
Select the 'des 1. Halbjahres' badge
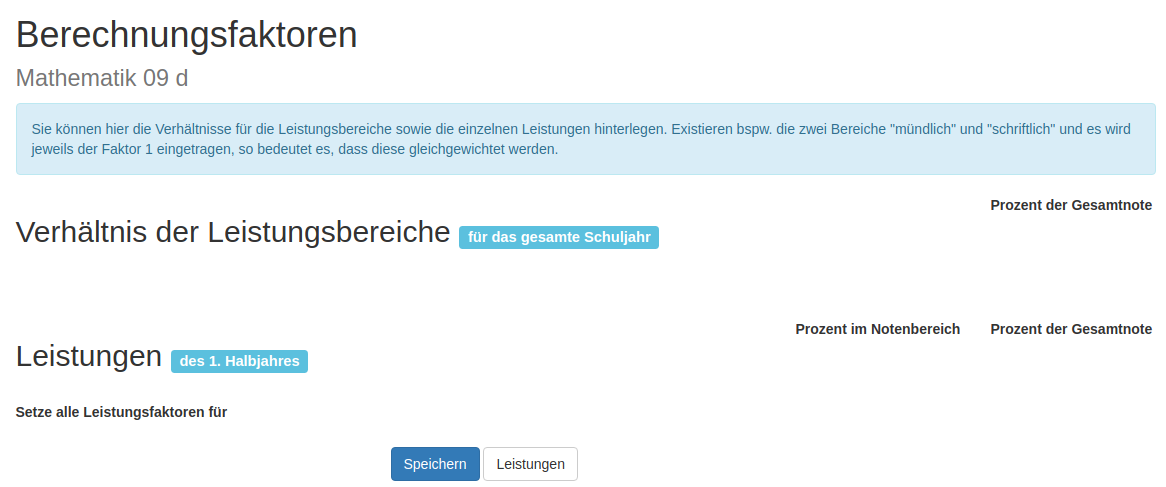(x=239, y=361)
